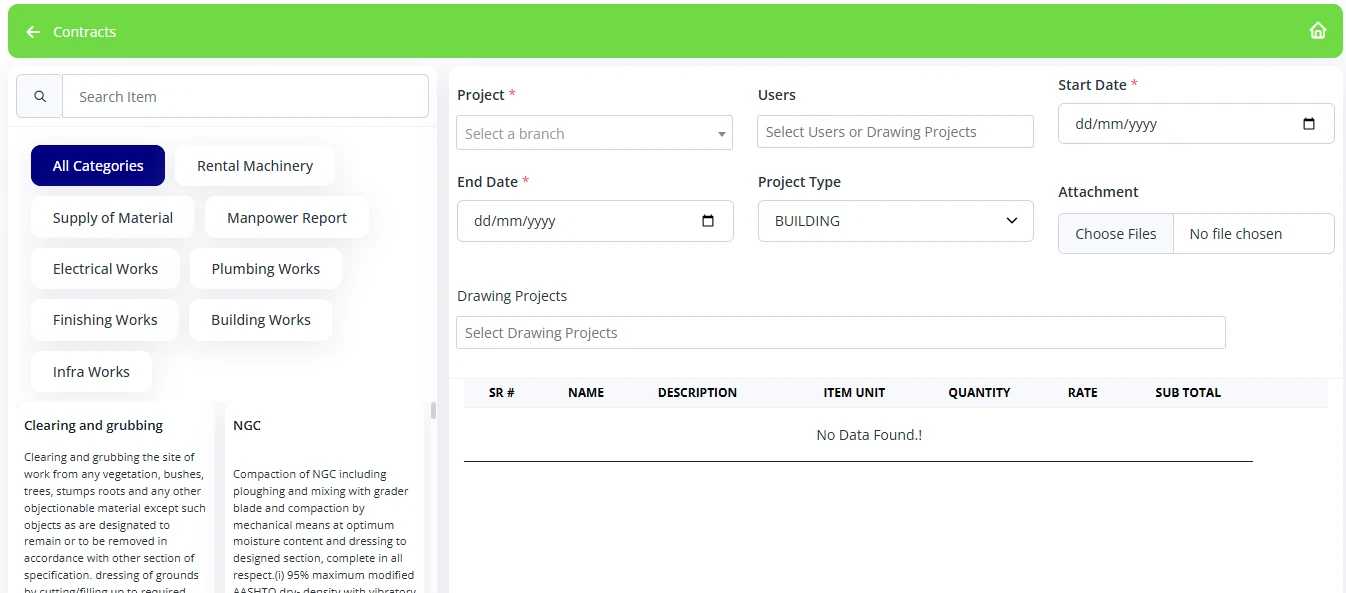Switch to Manpower Report category
This screenshot has height=593, width=1346.
click(287, 218)
